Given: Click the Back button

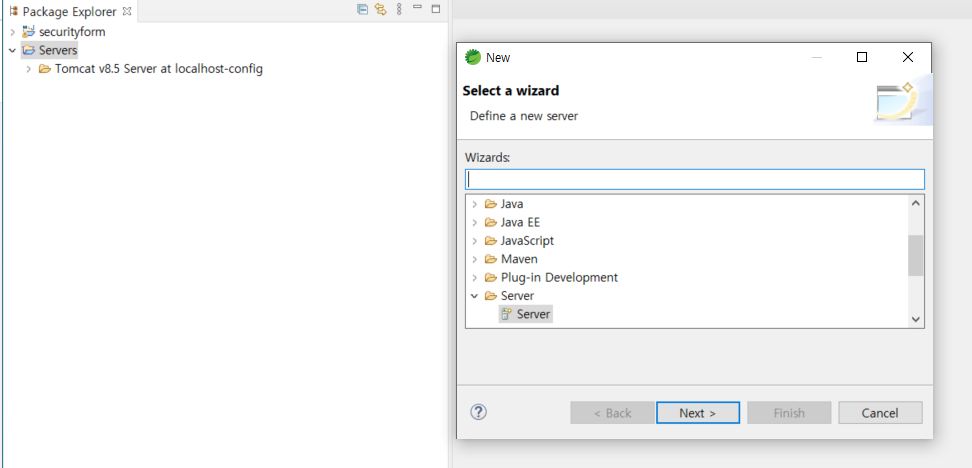Looking at the screenshot, I should click(612, 413).
